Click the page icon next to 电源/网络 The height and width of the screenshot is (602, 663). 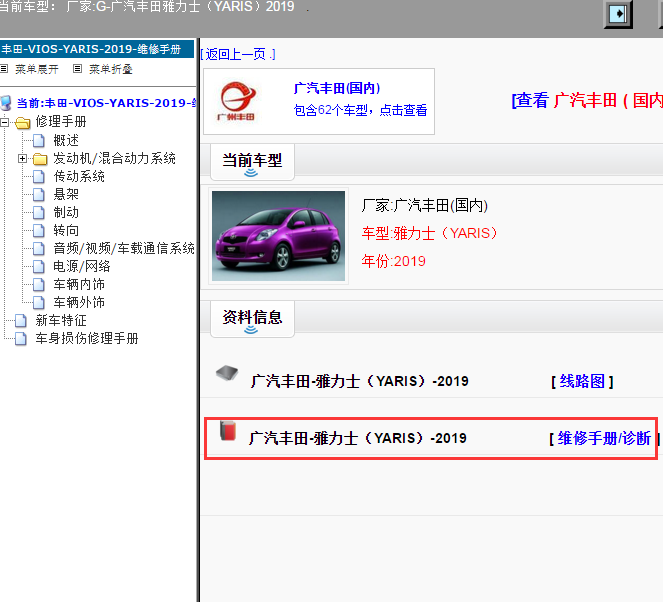pos(39,266)
